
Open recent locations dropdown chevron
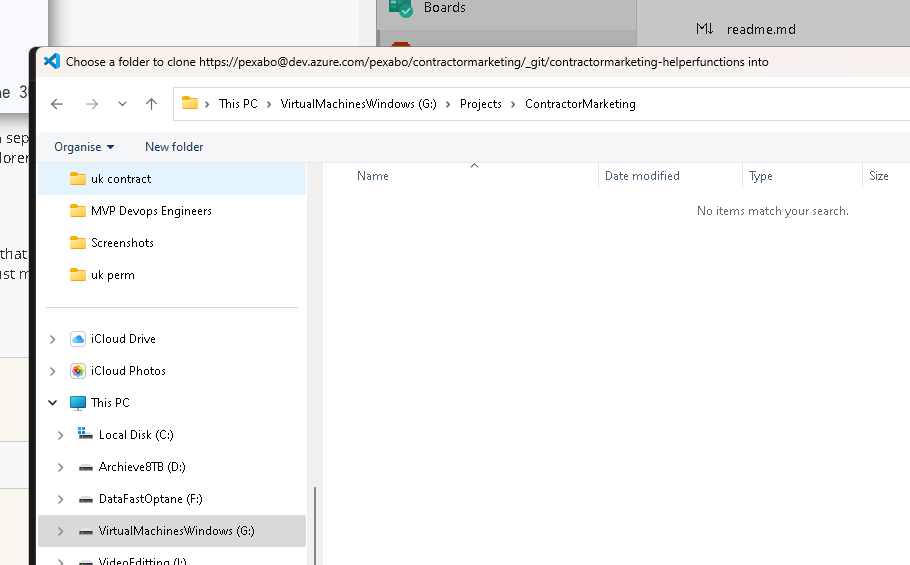click(122, 104)
